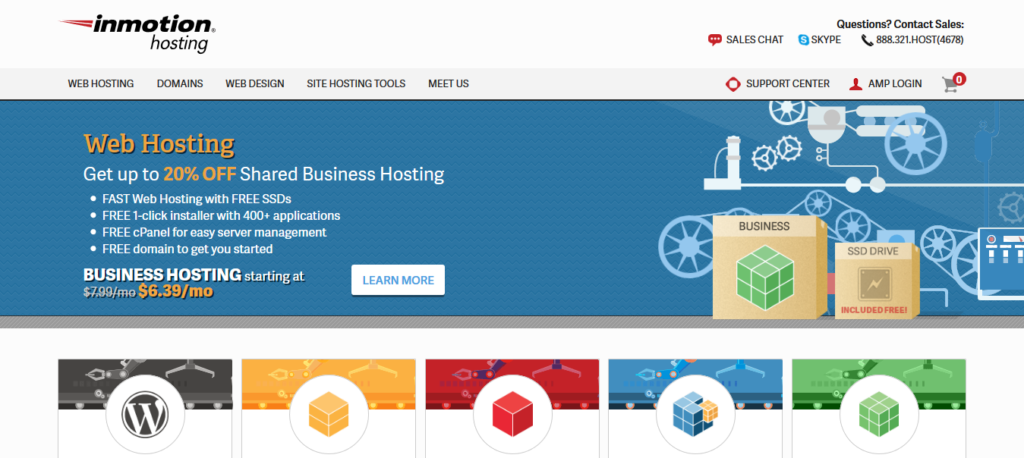
Task: Open AMP LOGIN
Action: [895, 84]
